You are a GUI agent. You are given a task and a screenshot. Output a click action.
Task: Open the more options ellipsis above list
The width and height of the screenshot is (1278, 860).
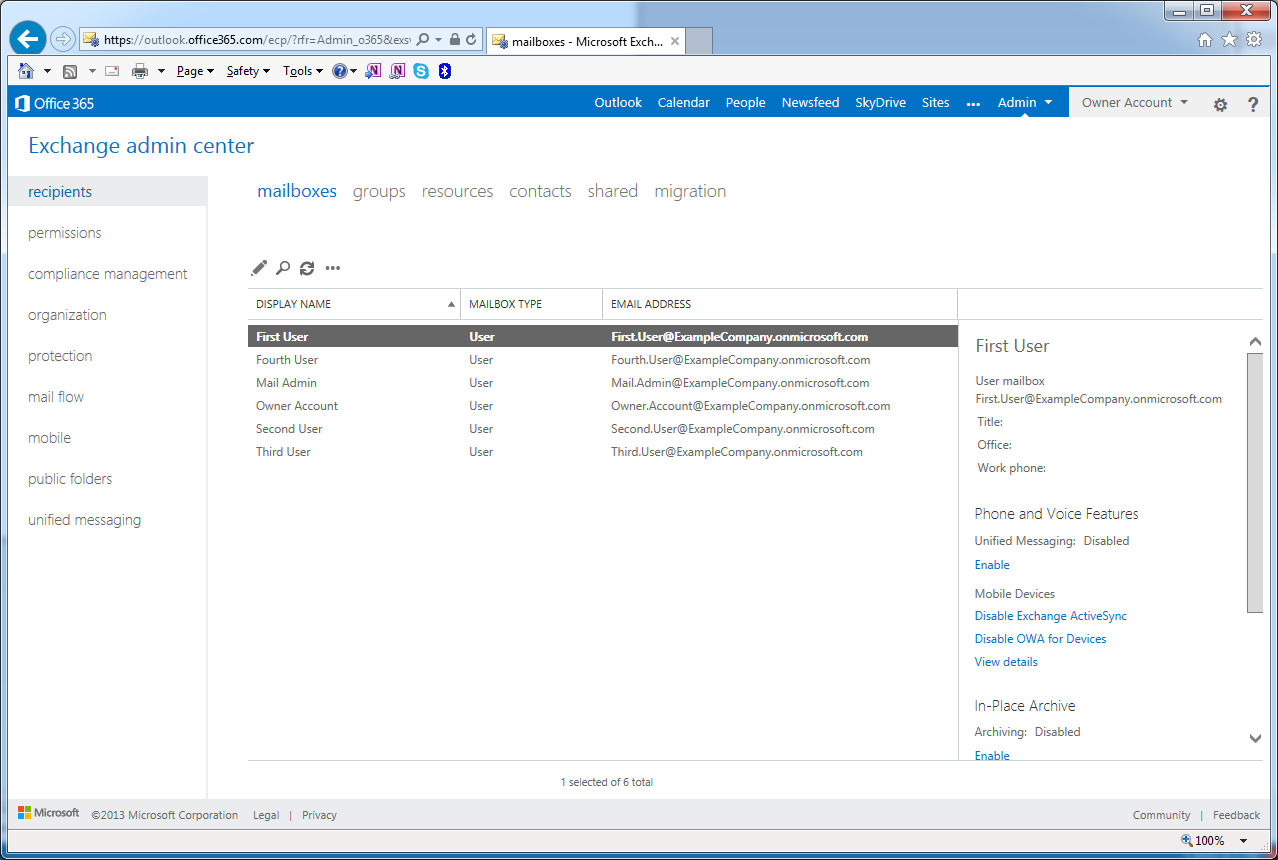click(333, 268)
